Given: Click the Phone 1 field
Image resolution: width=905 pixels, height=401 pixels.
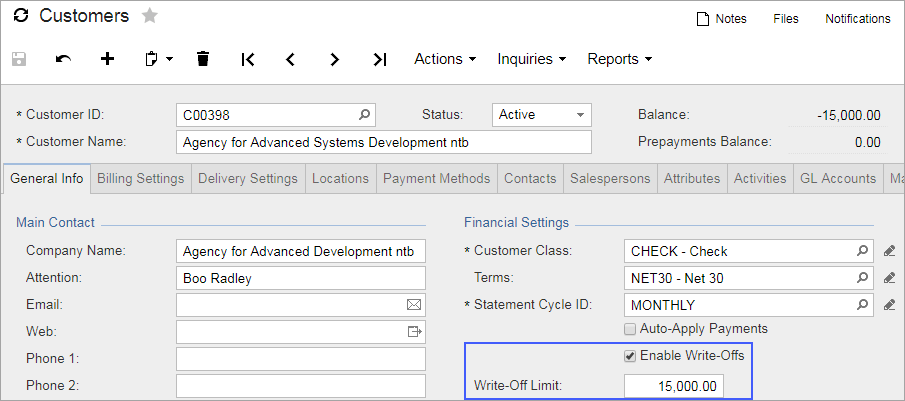Looking at the screenshot, I should [301, 359].
